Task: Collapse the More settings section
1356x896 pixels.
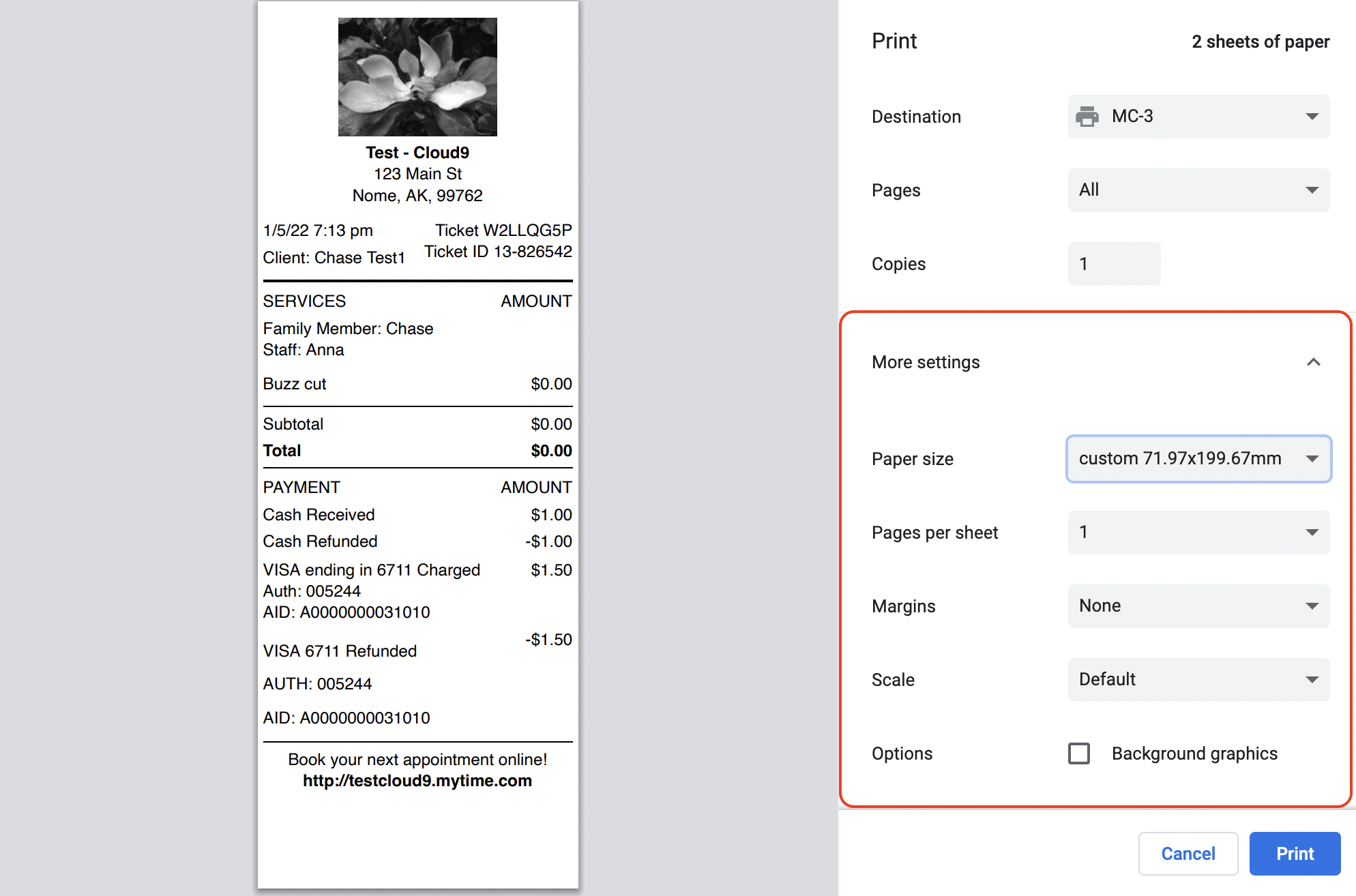Action: 1313,362
